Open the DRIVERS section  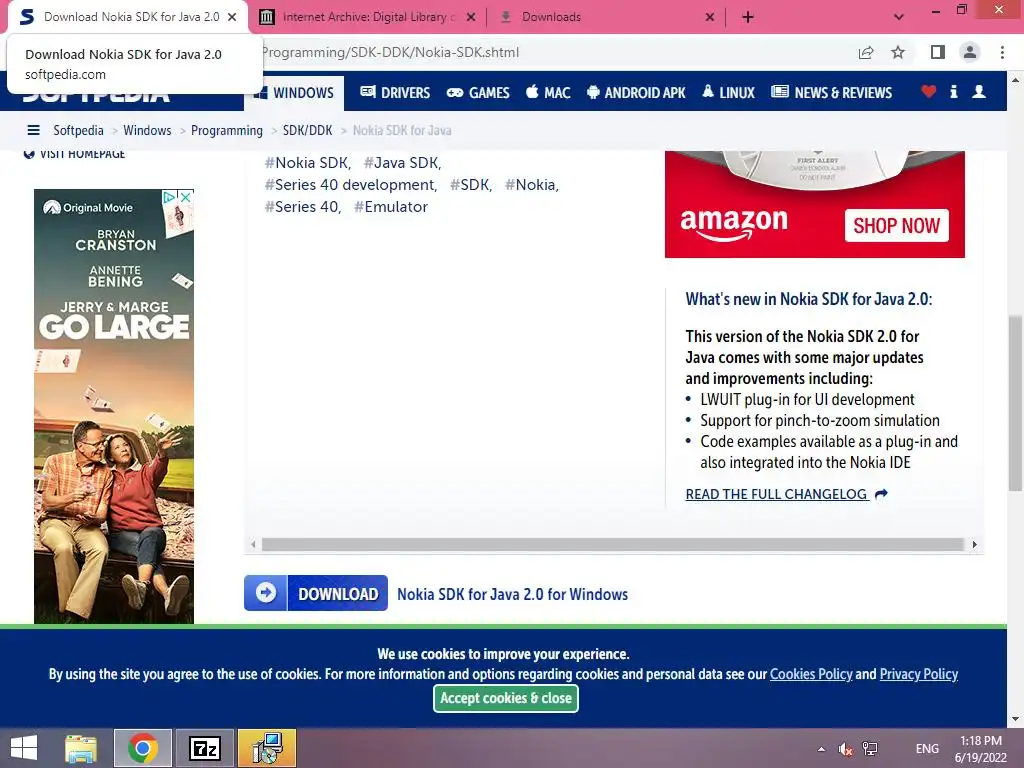click(395, 93)
